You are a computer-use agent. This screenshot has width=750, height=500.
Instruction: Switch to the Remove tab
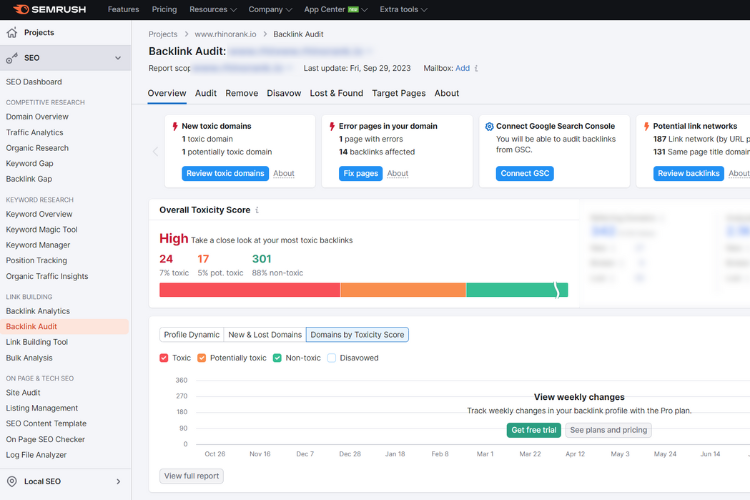coord(242,93)
